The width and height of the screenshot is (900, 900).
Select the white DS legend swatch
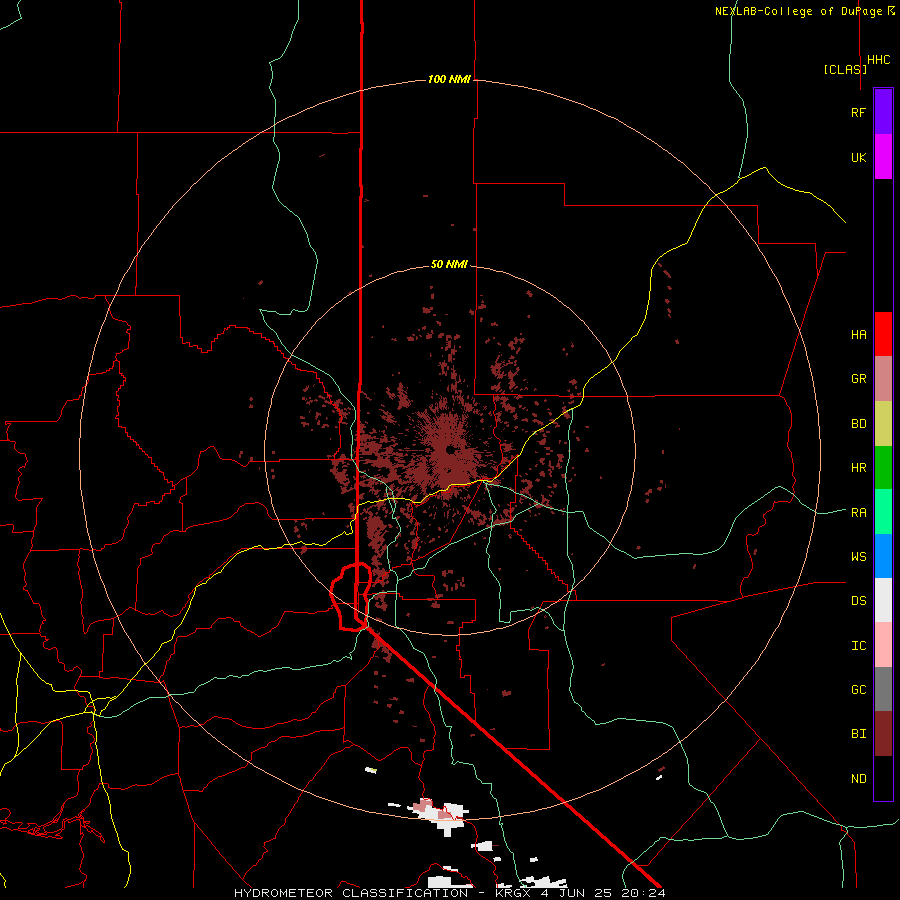click(883, 600)
